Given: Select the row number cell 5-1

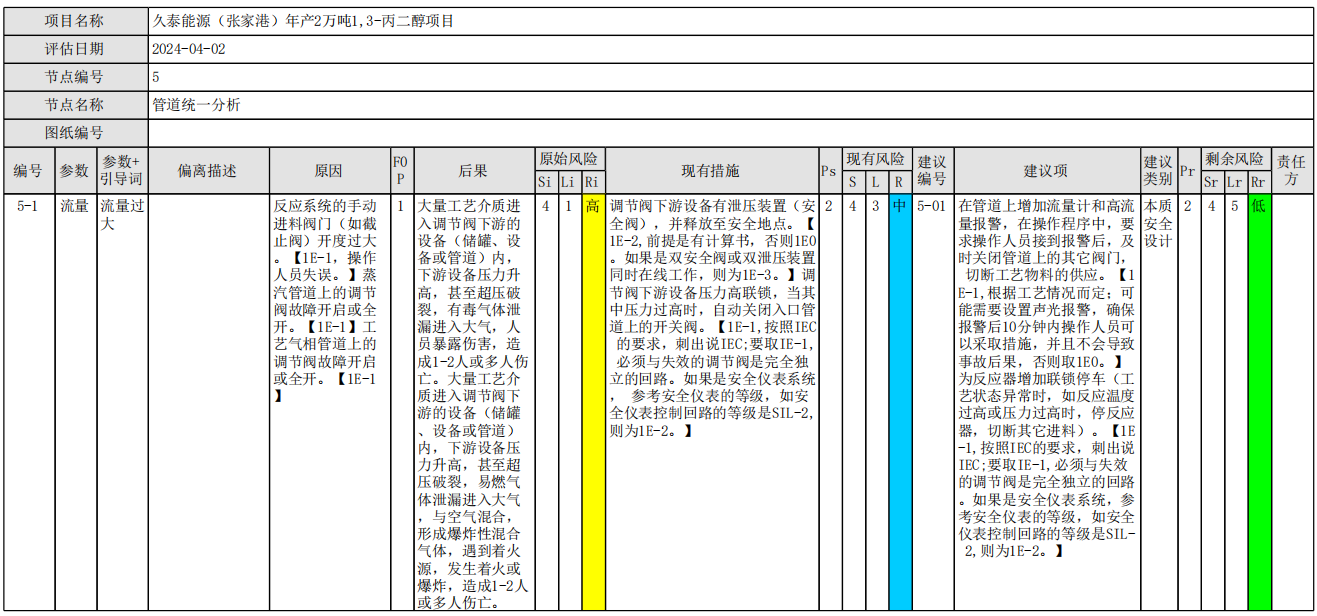Looking at the screenshot, I should tap(28, 402).
